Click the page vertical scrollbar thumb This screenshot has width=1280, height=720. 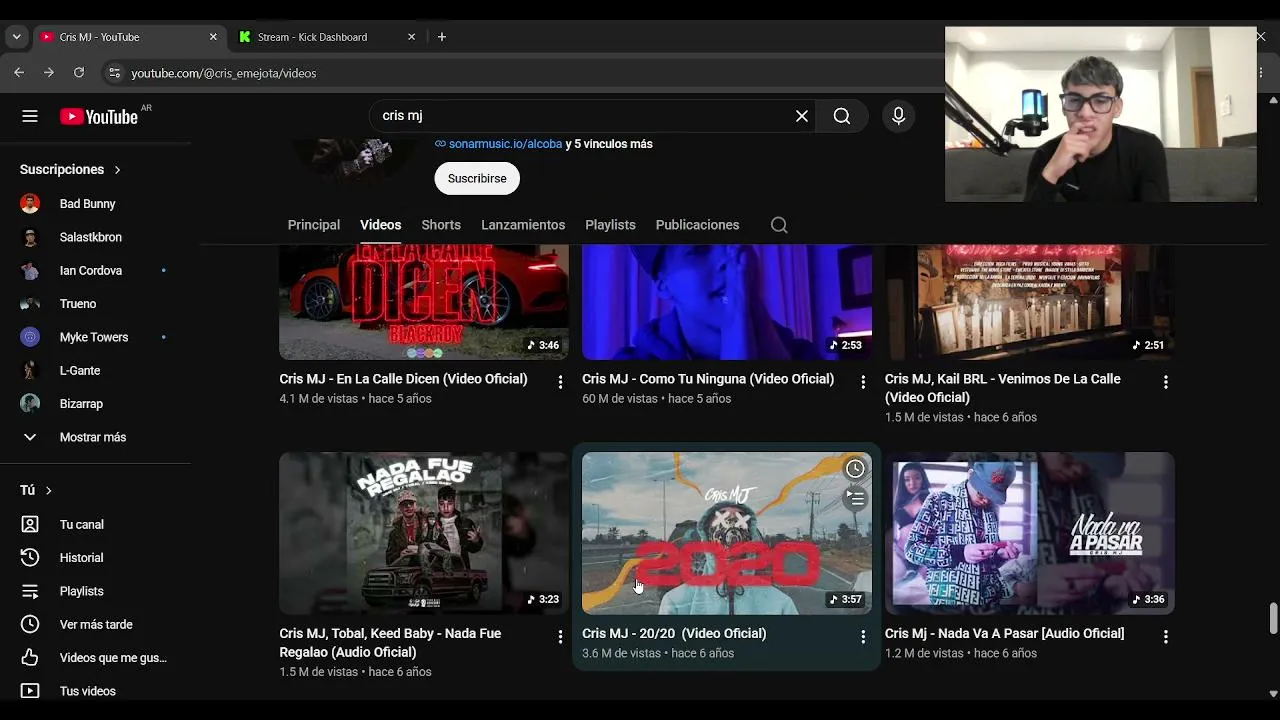click(x=1273, y=618)
